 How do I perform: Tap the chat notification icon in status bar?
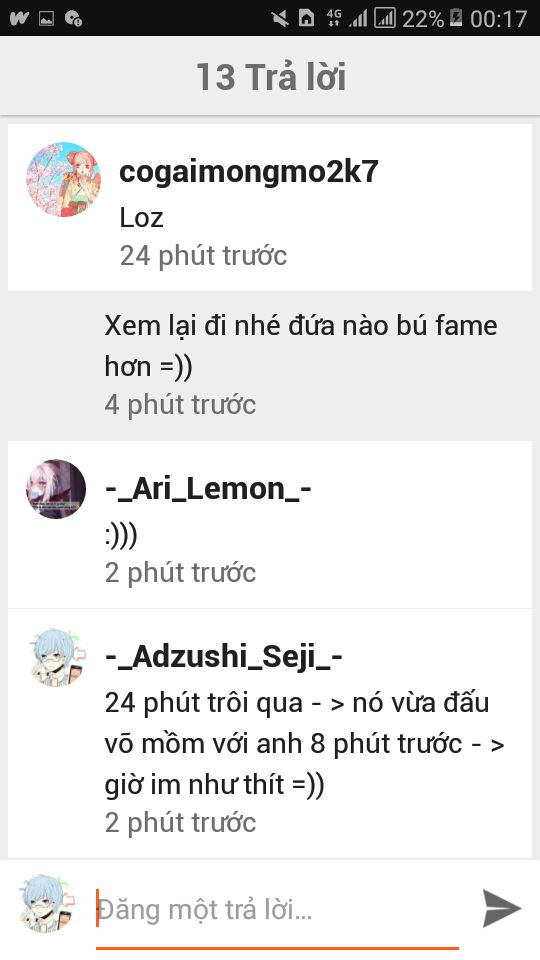[73, 18]
